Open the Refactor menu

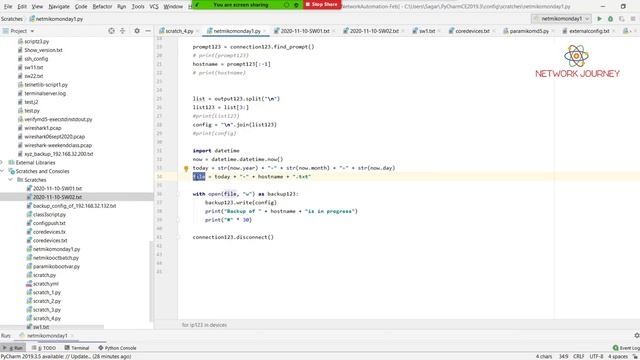[102, 7]
